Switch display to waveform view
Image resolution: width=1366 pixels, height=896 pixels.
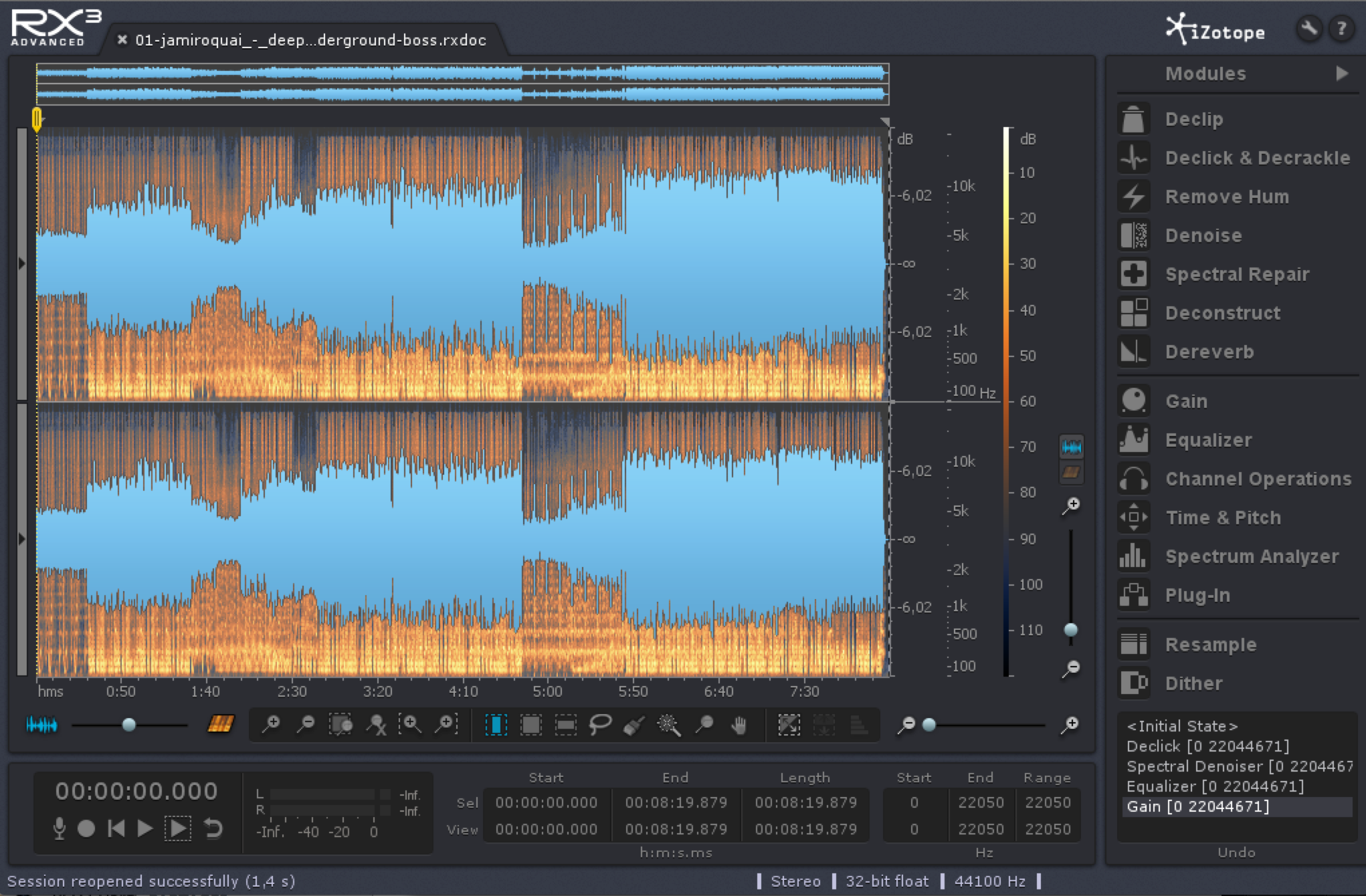(x=1072, y=447)
